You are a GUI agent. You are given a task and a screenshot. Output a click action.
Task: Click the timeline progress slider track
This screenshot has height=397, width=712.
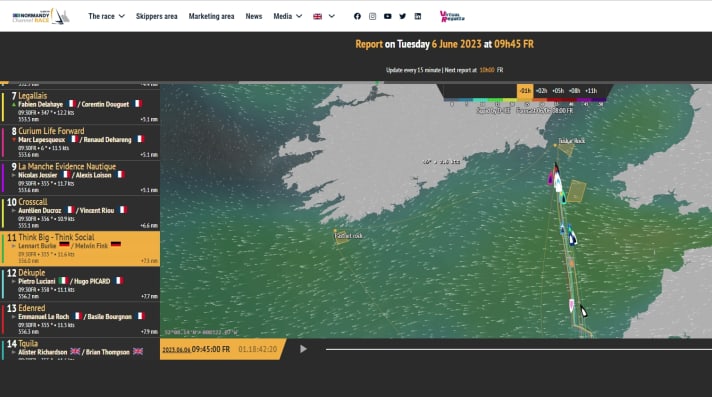tap(519, 349)
